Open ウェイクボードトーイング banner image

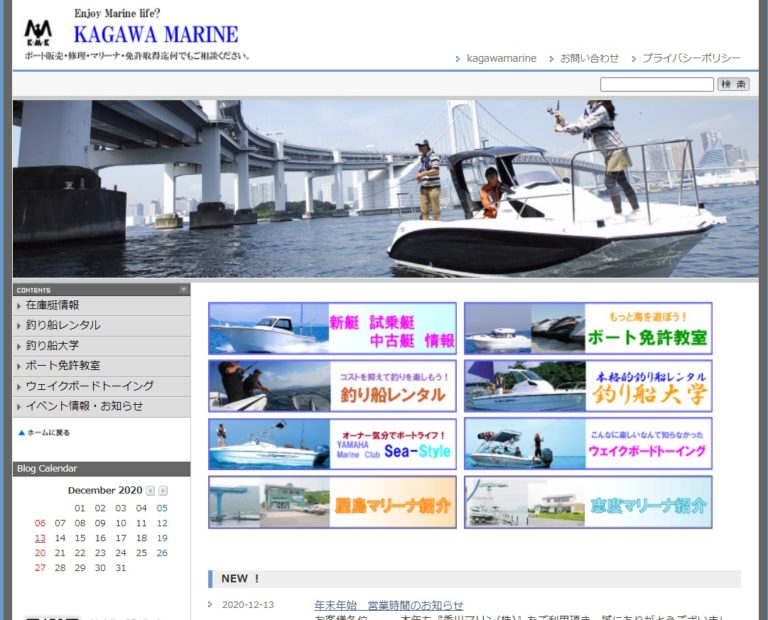[x=588, y=444]
